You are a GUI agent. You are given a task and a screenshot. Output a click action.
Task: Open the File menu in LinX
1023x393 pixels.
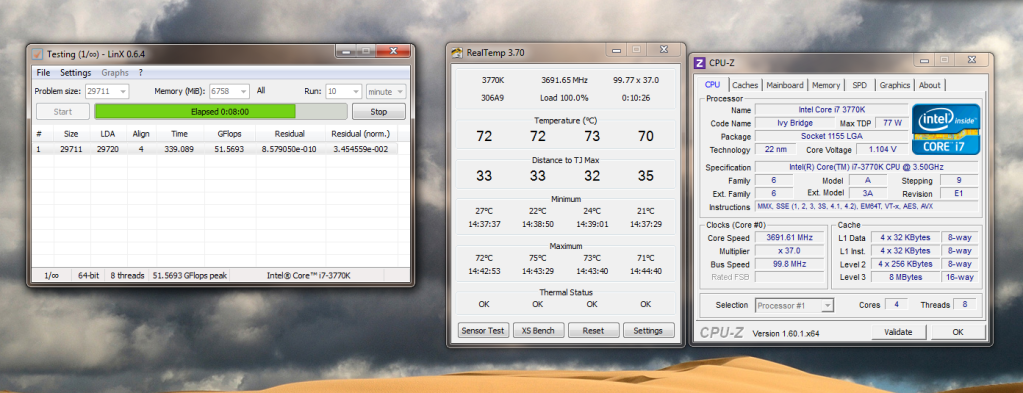click(43, 72)
